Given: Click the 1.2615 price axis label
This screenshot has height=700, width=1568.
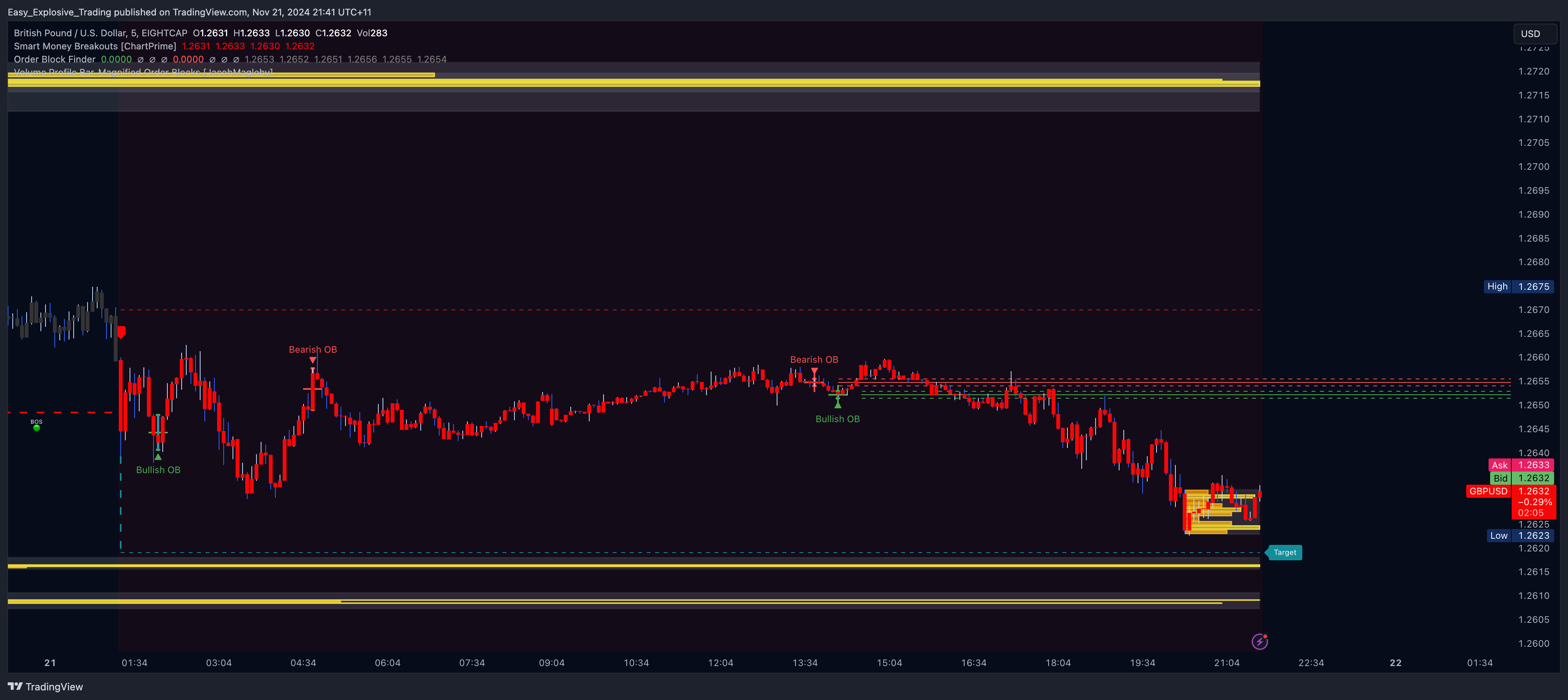Looking at the screenshot, I should click(1534, 571).
